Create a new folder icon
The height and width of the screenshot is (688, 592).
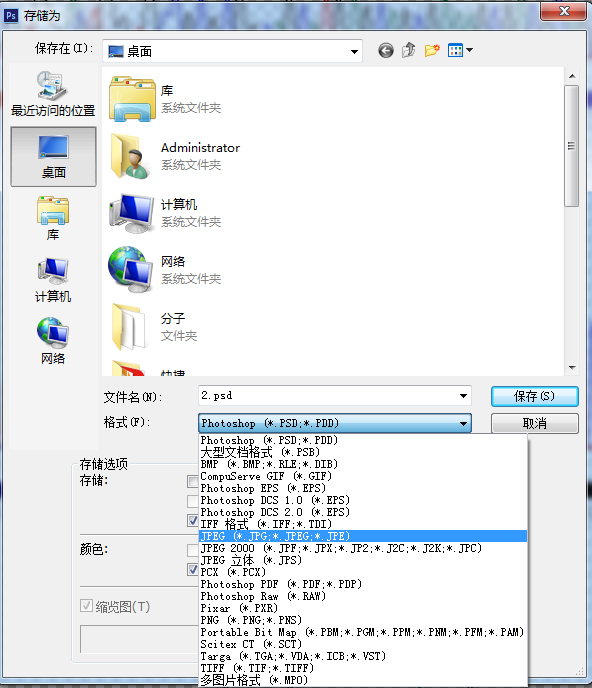click(432, 50)
